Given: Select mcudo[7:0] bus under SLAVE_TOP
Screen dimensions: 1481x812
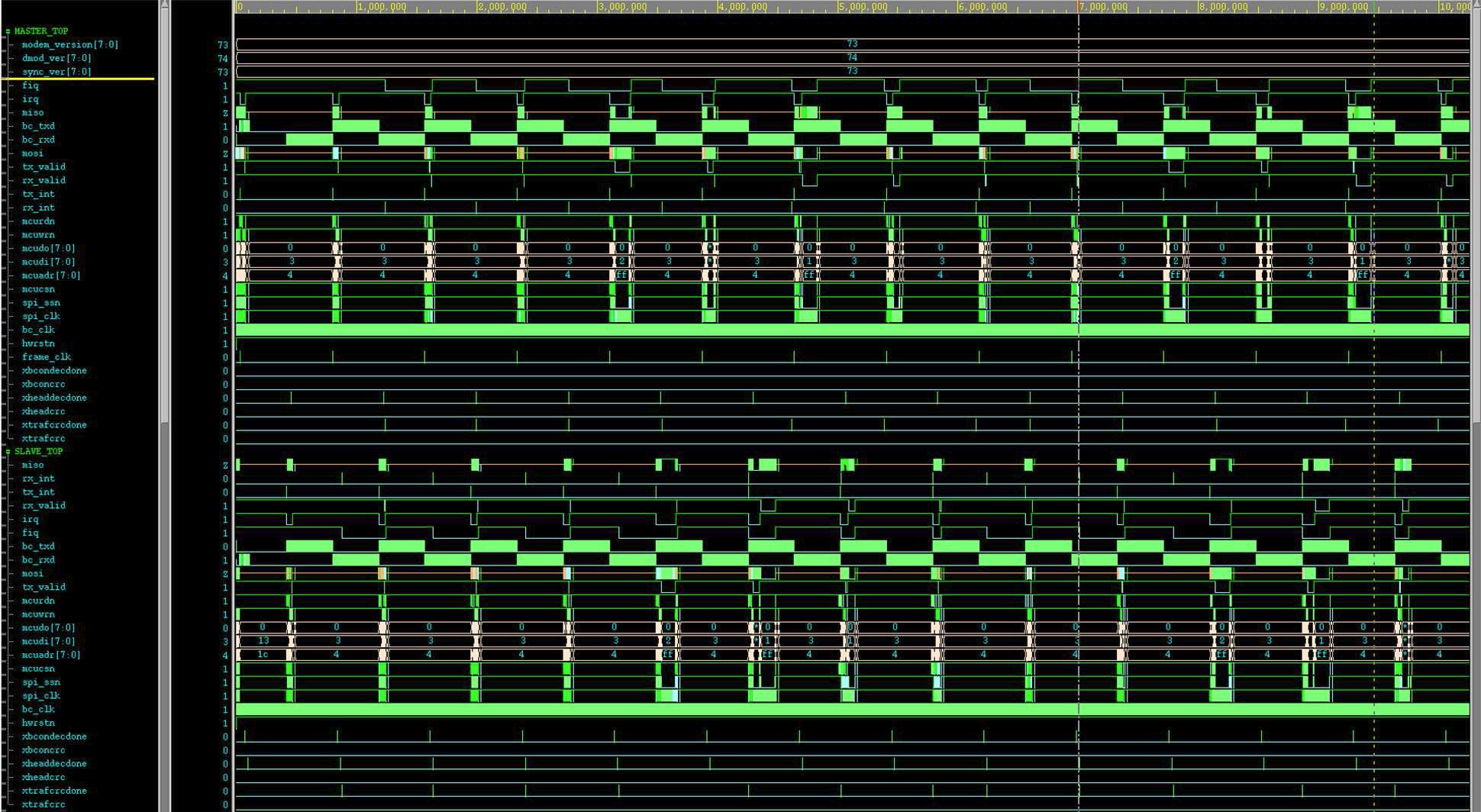Looking at the screenshot, I should (48, 628).
